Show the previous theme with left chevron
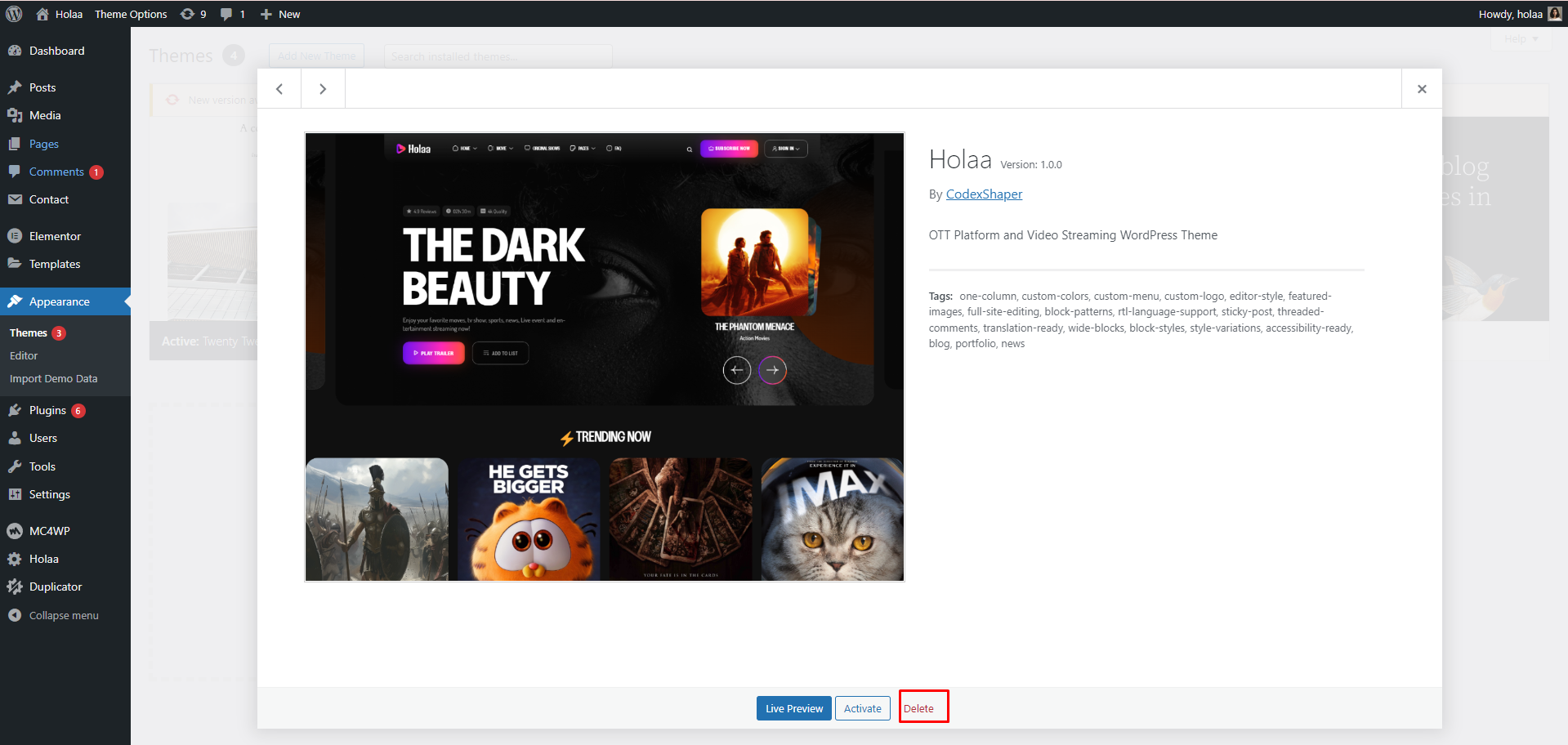This screenshot has height=745, width=1568. coord(279,89)
